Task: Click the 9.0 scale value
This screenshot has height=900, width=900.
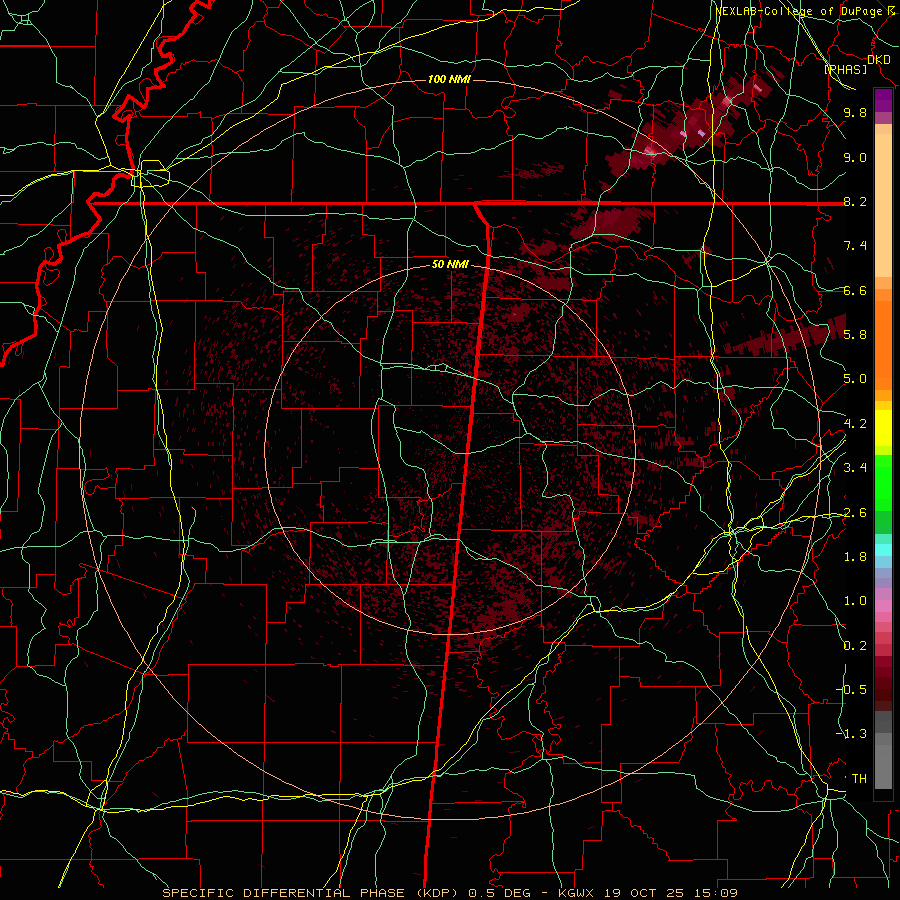Action: [855, 157]
